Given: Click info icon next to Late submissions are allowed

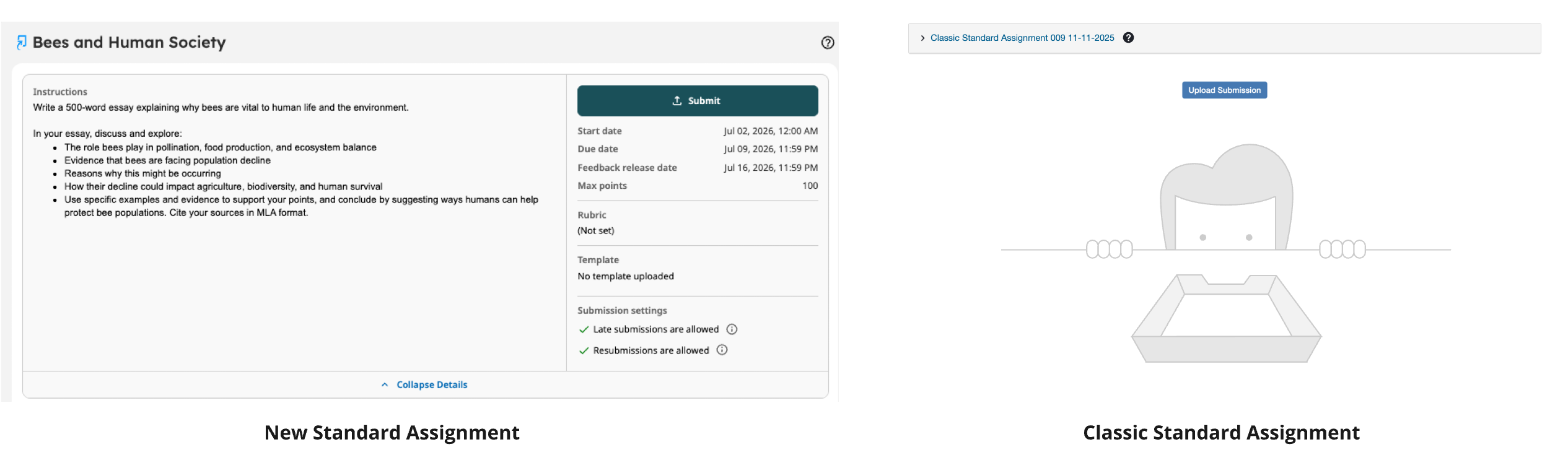Looking at the screenshot, I should (x=732, y=329).
